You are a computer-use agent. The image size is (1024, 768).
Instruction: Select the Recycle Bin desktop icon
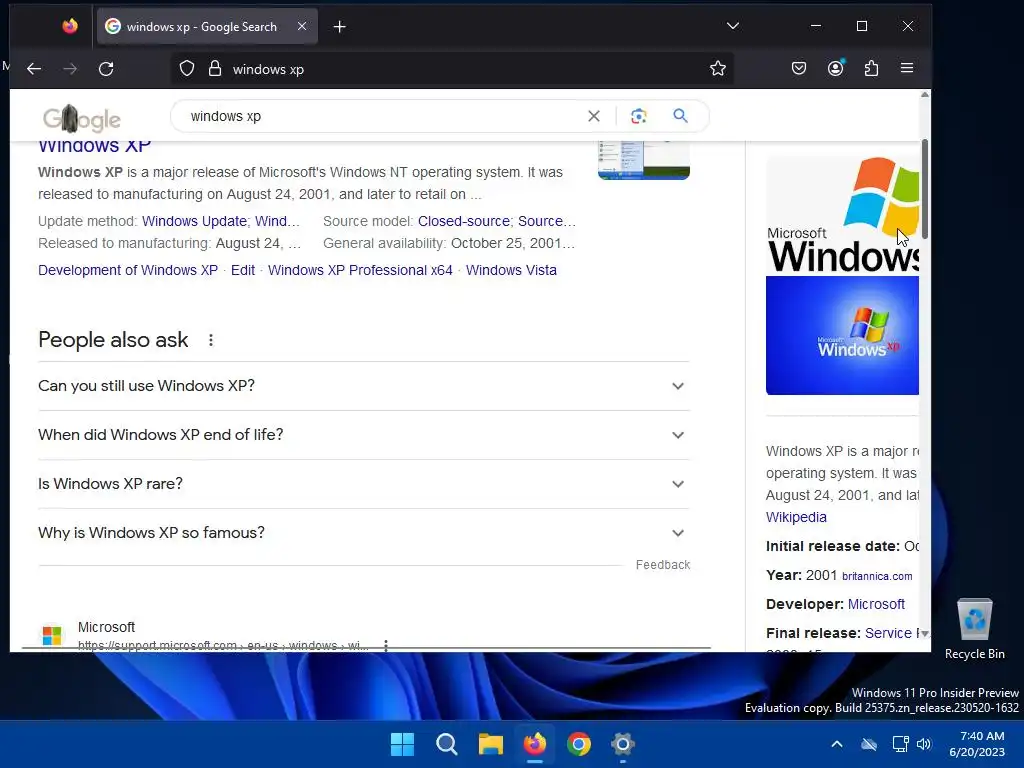point(974,629)
